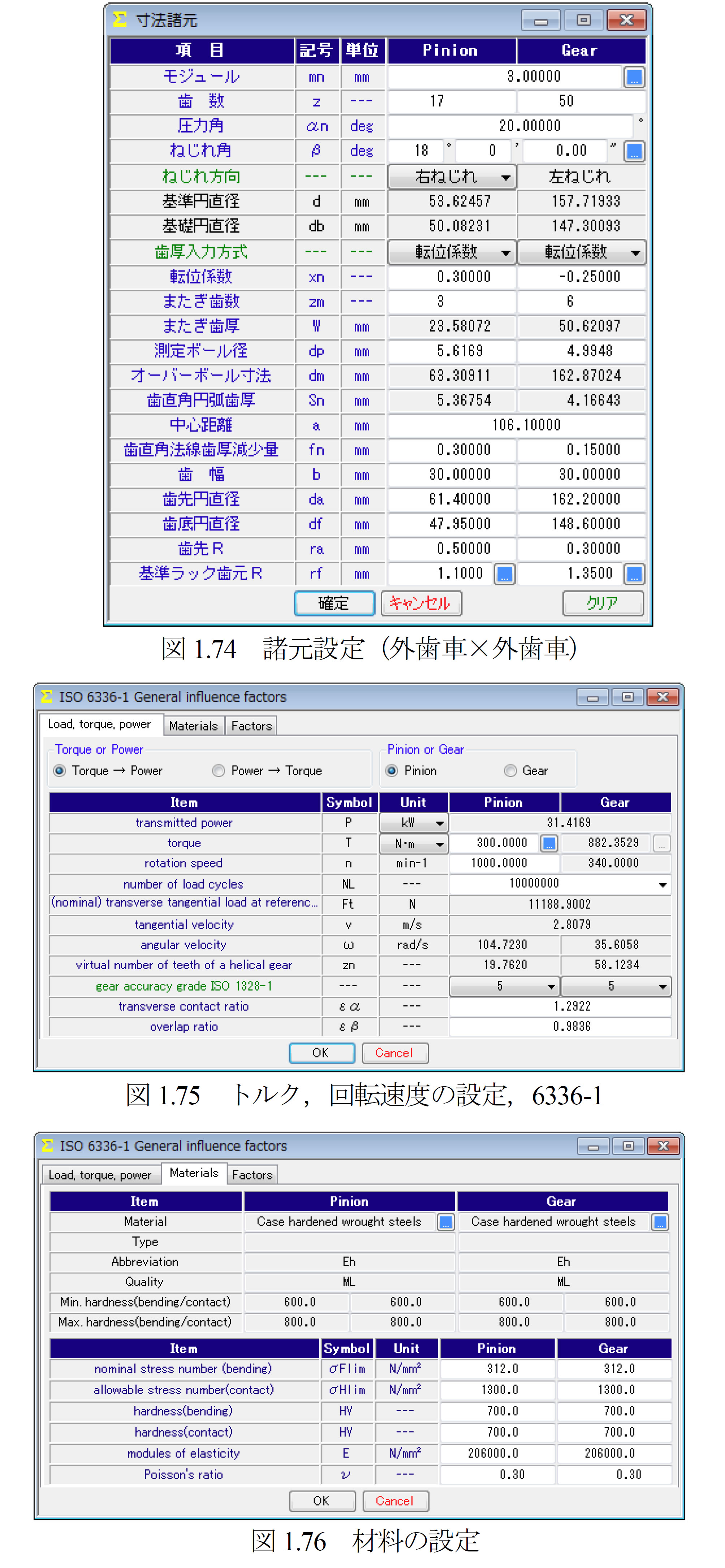Switch to Factors tab in the torque window
Image resolution: width=725 pixels, height=1568 pixels.
coord(251,725)
